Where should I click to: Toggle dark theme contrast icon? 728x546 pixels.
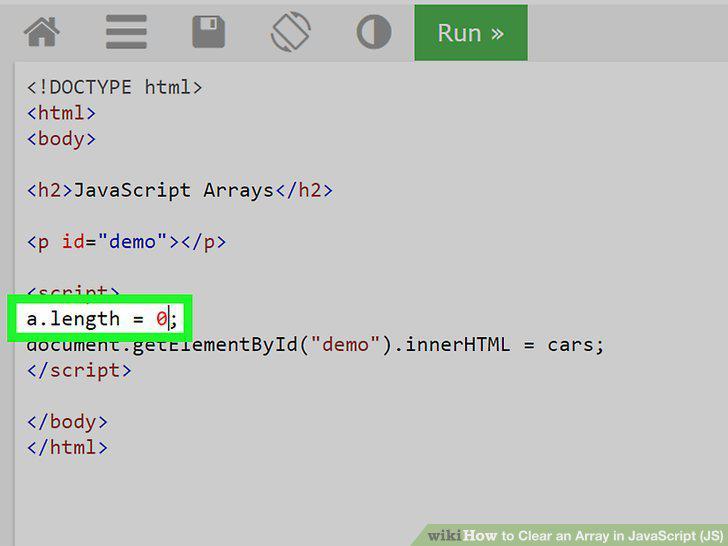click(374, 32)
